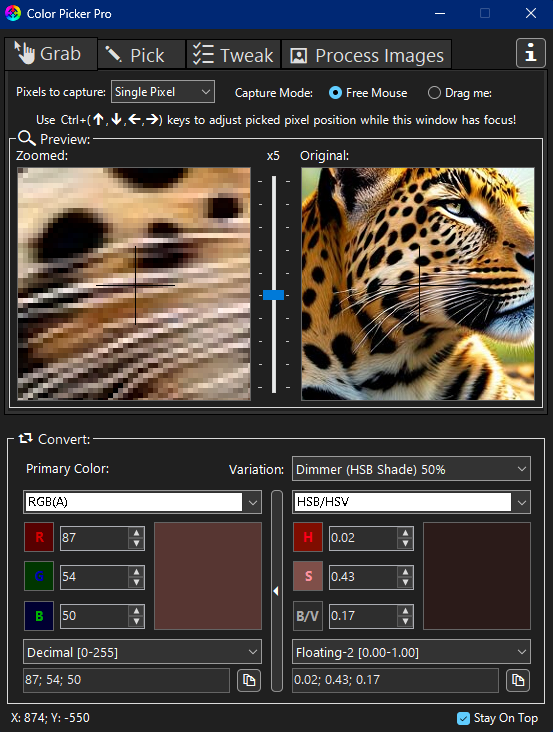Click the red R channel swatch
This screenshot has width=553, height=732.
[x=39, y=537]
